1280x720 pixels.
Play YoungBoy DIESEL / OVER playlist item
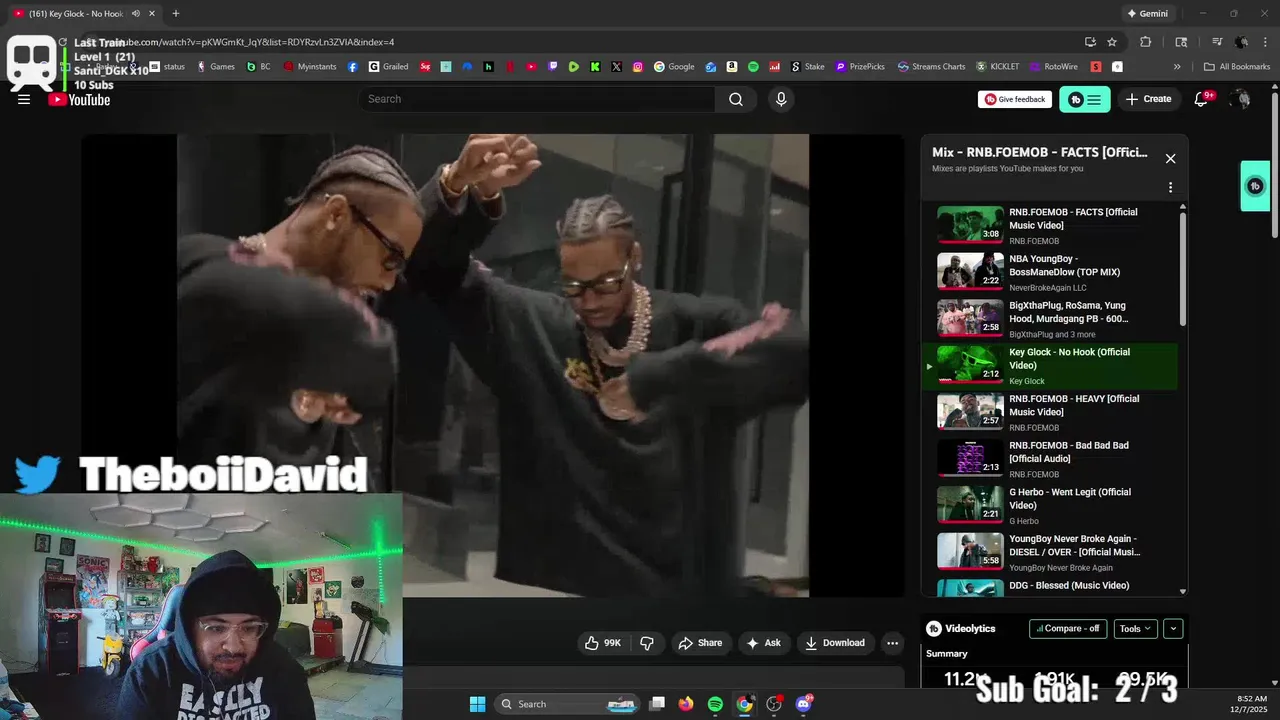click(1050, 552)
